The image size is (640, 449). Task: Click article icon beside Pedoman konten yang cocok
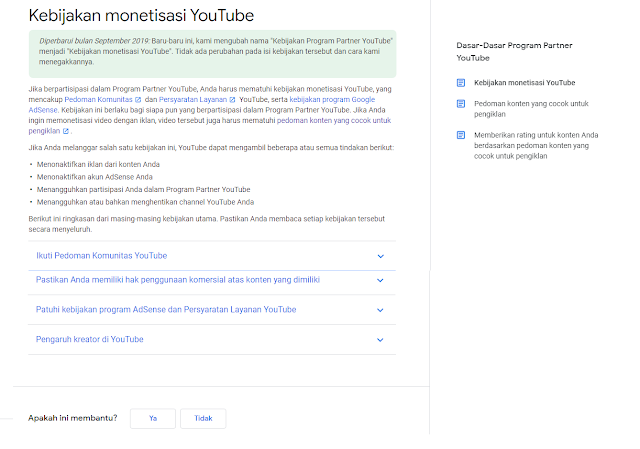click(461, 104)
